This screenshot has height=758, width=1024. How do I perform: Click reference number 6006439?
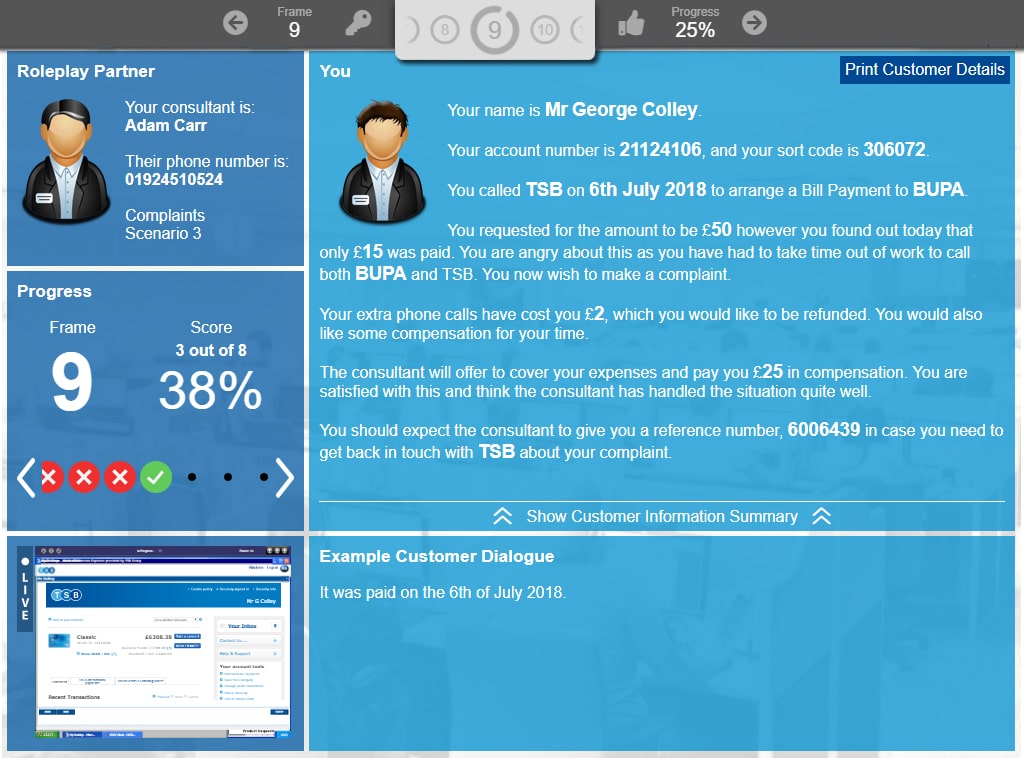[824, 430]
